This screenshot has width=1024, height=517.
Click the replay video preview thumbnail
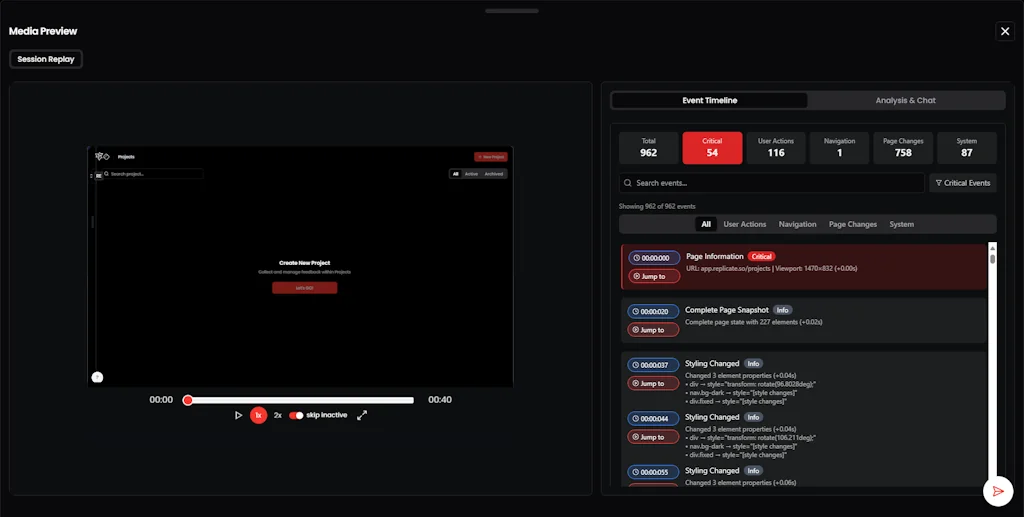coord(300,266)
